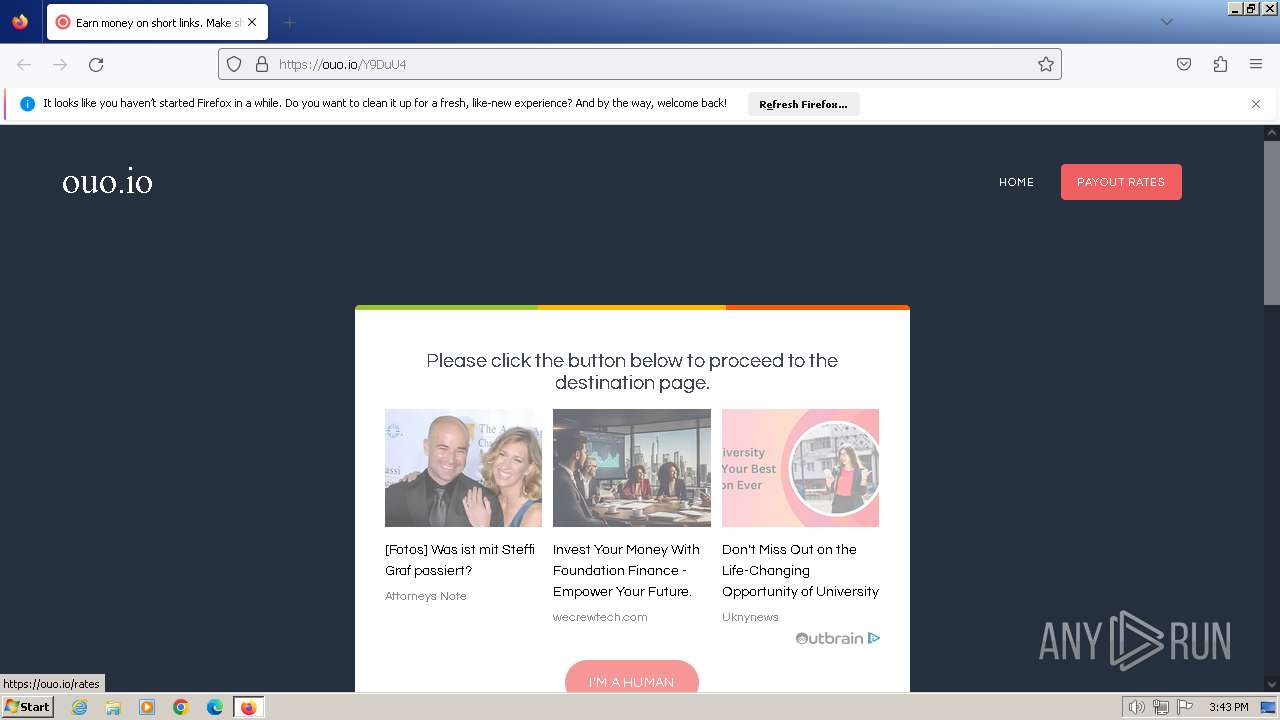Click the scrollbar up arrow
The width and height of the screenshot is (1280, 720).
1272,132
